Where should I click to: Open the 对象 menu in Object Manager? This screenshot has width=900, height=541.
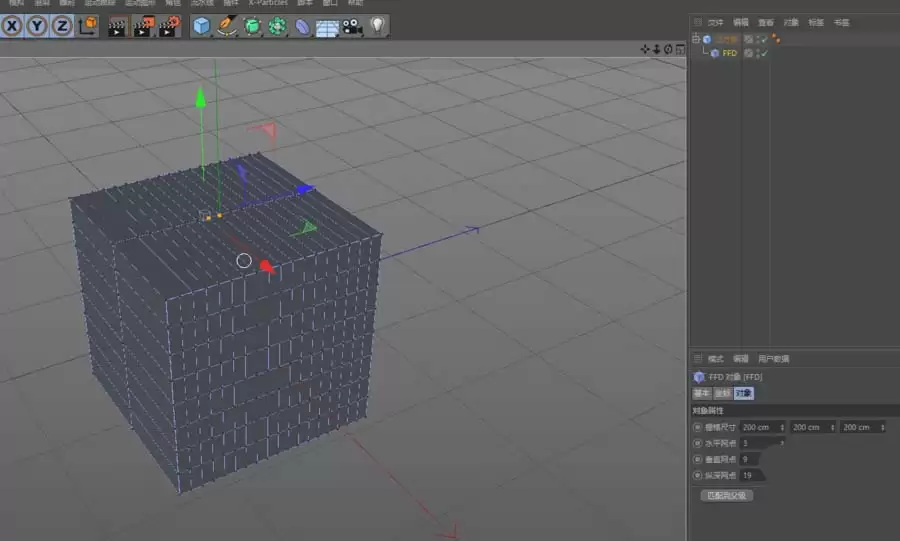[x=791, y=22]
